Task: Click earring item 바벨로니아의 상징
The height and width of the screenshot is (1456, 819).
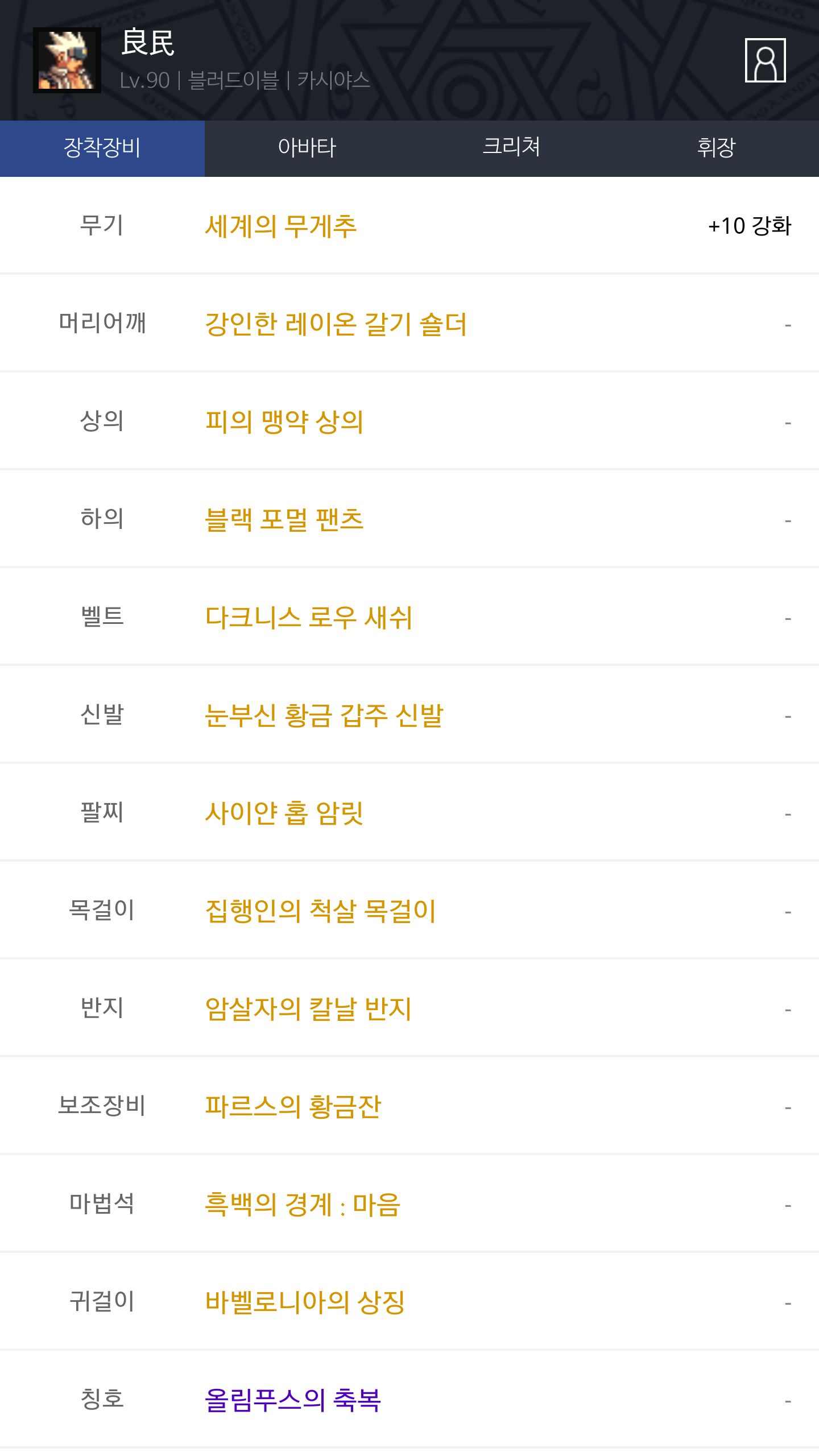Action: (305, 1302)
